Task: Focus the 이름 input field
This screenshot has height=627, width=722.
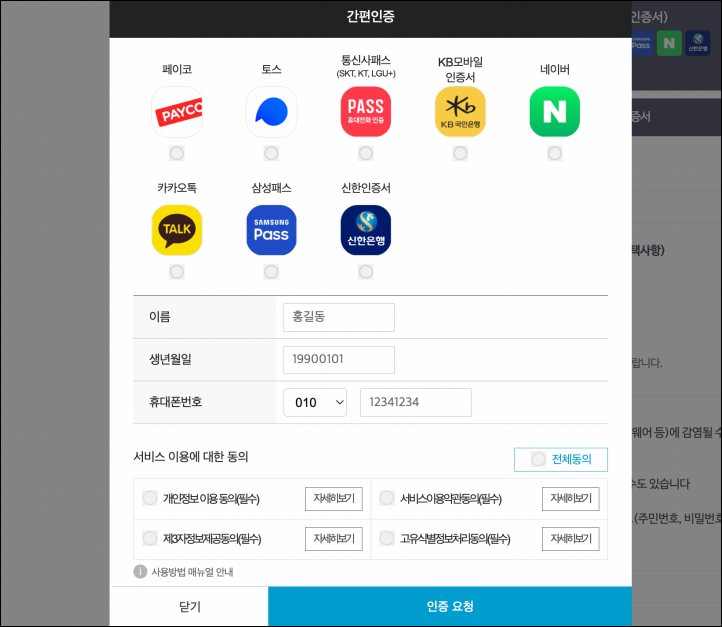Action: 339,317
